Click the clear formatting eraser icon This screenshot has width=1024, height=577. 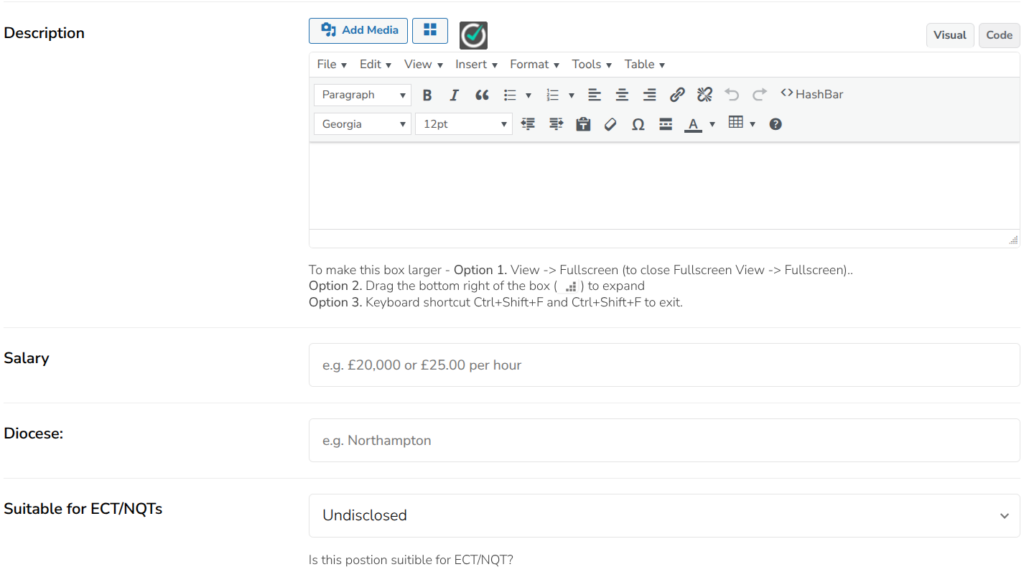pos(611,125)
